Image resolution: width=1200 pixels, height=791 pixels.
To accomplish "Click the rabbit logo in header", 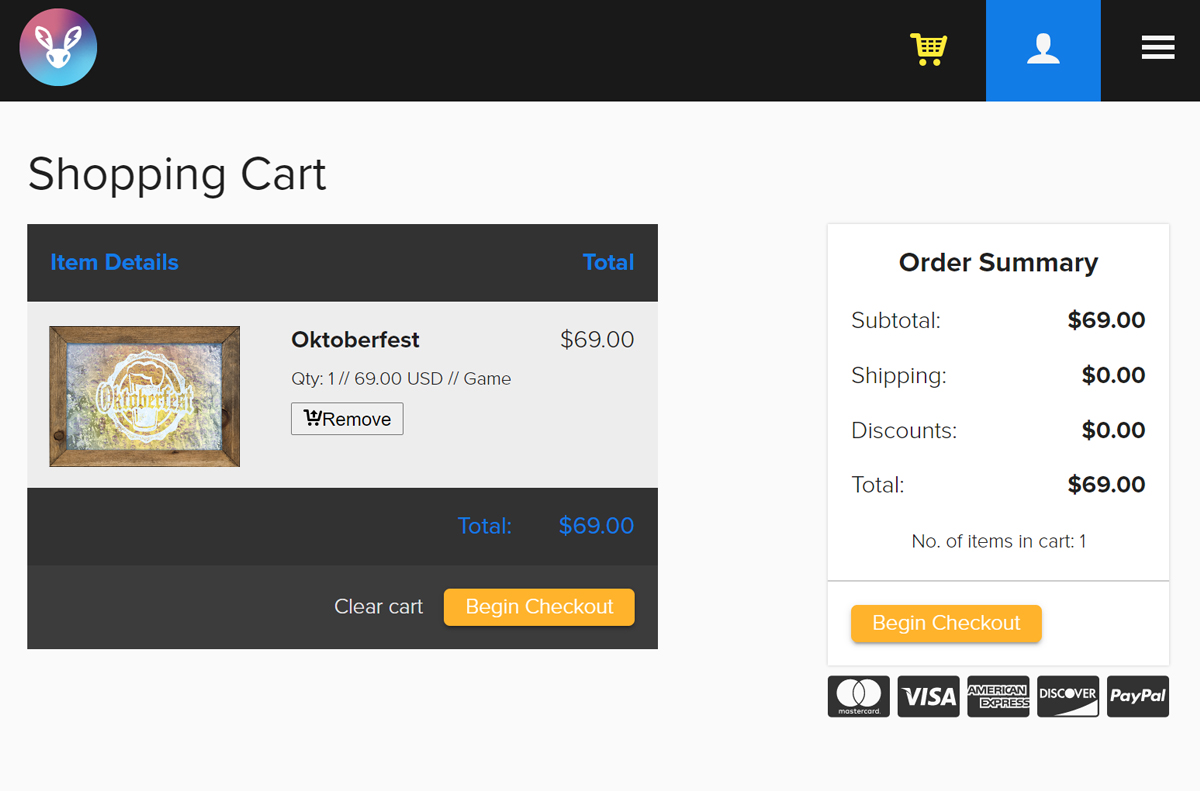I will (x=58, y=47).
